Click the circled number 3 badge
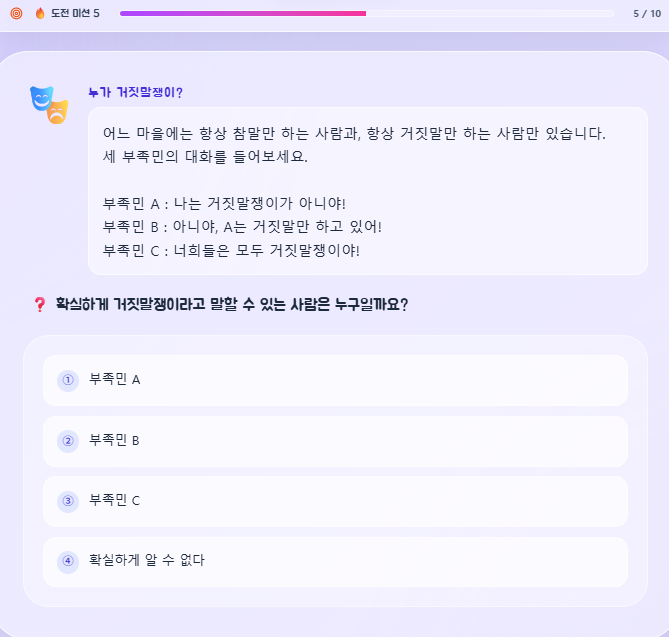669x637 pixels. [x=68, y=501]
